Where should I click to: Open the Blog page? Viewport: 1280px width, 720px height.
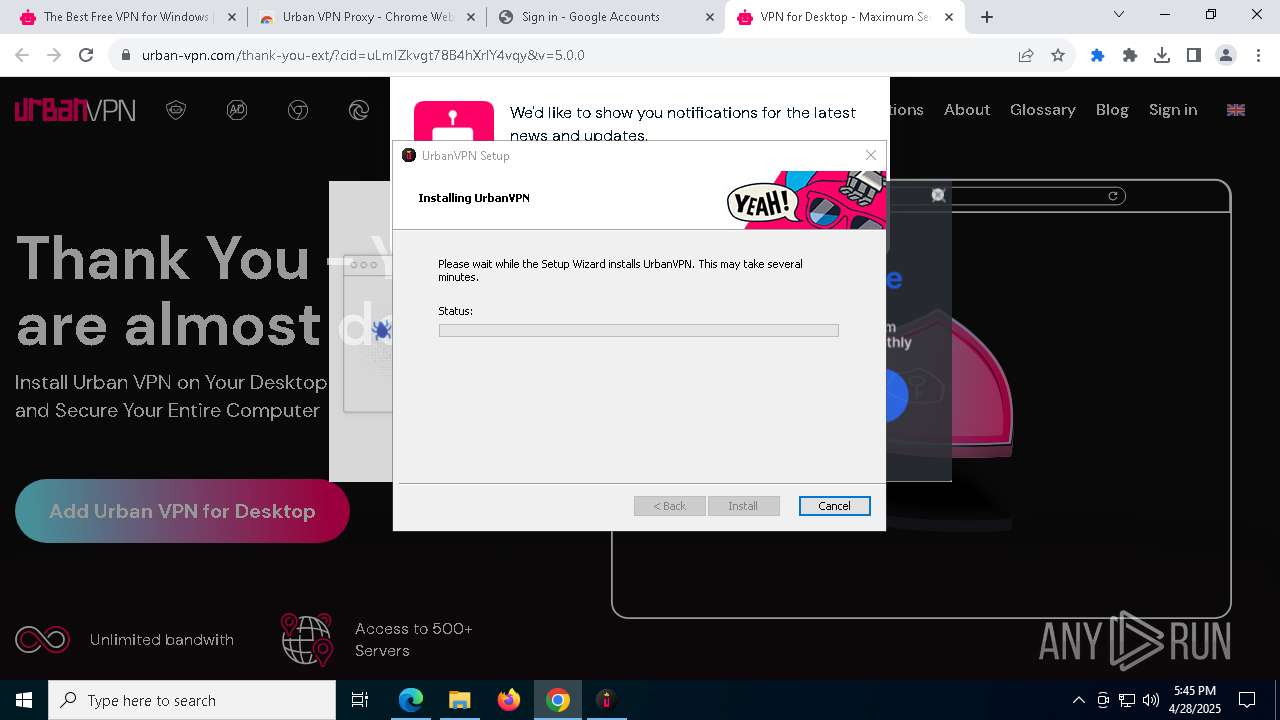[1112, 110]
